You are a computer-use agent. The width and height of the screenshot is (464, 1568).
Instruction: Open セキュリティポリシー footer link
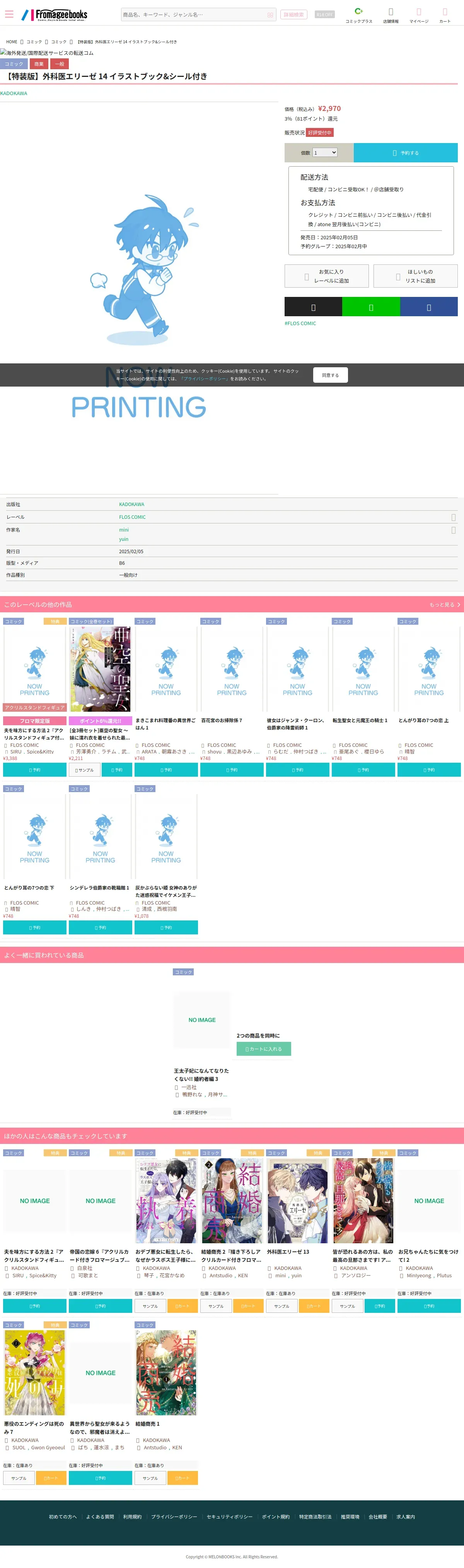230,1517
